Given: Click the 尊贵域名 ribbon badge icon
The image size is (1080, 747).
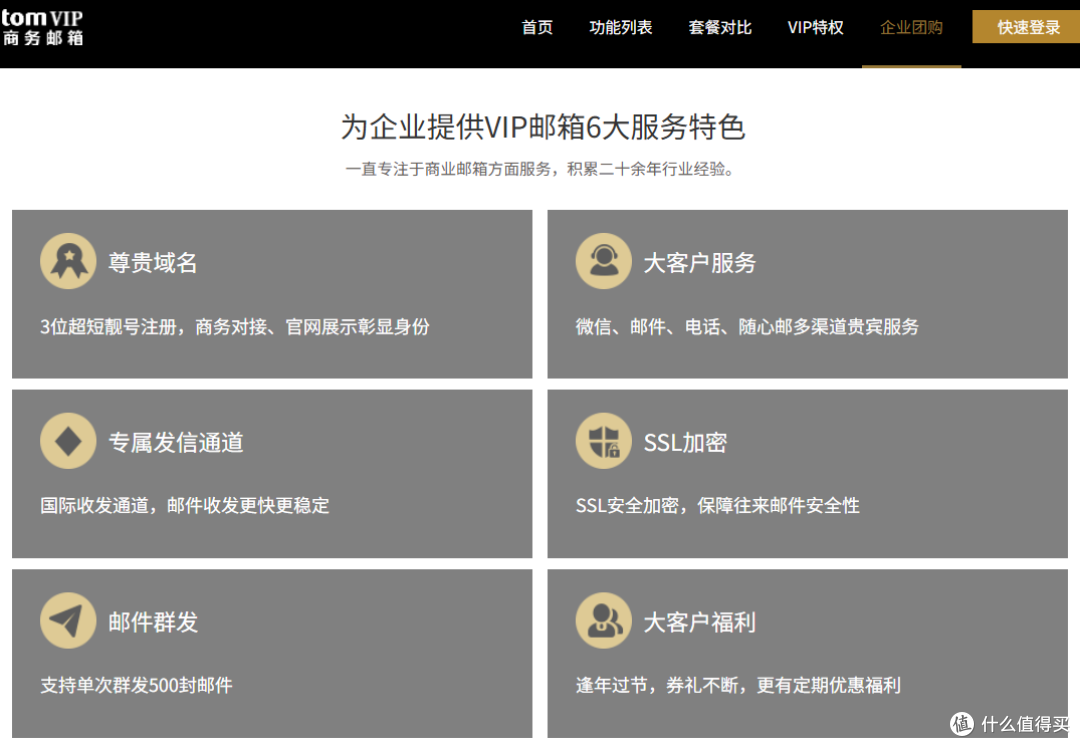Looking at the screenshot, I should tap(68, 261).
